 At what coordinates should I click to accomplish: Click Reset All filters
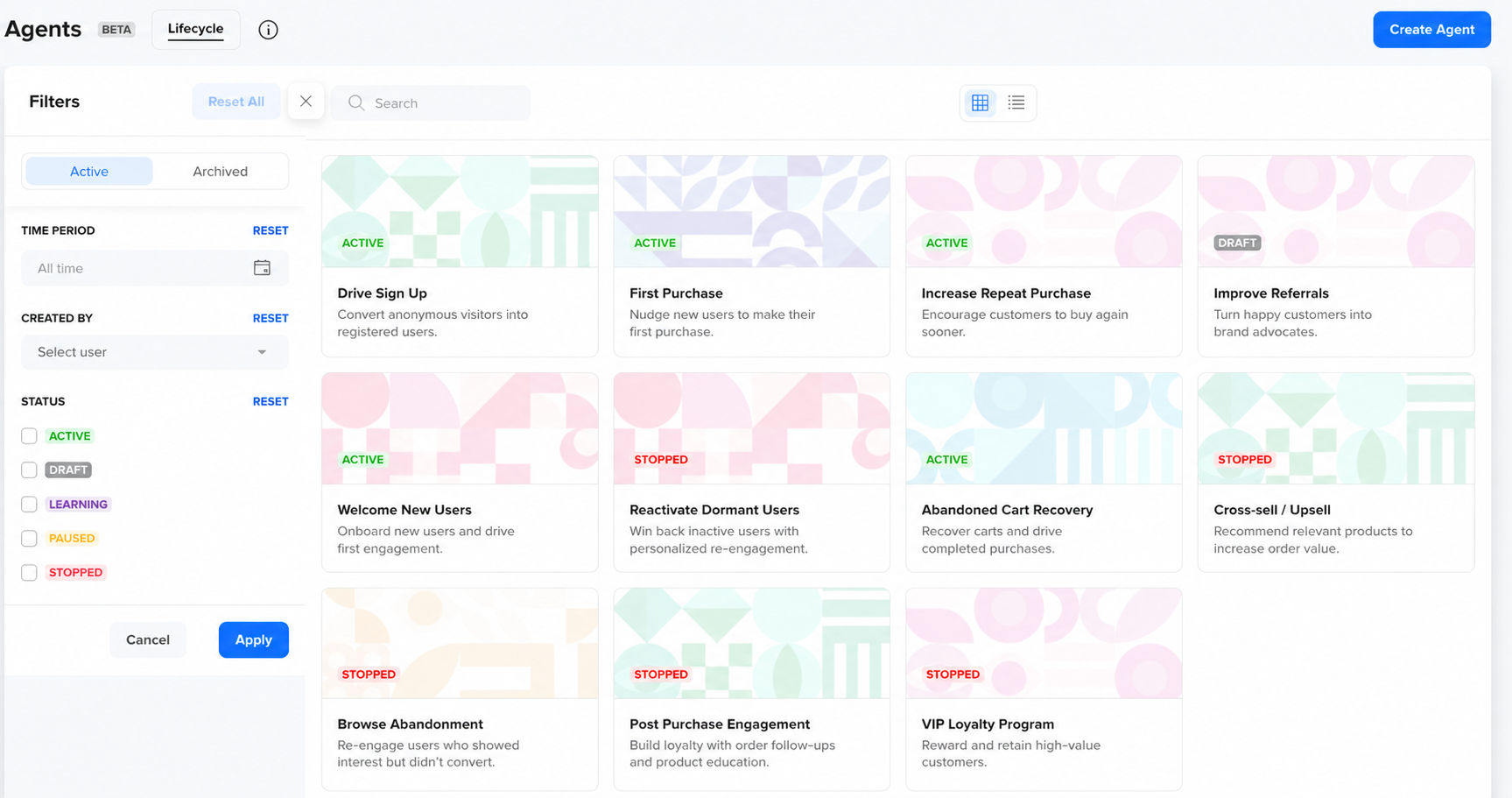(236, 102)
